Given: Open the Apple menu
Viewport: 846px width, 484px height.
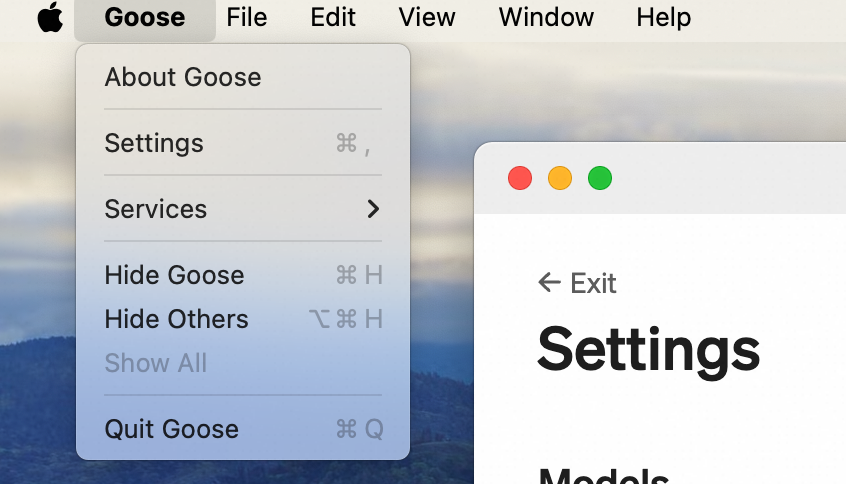Looking at the screenshot, I should (x=50, y=17).
